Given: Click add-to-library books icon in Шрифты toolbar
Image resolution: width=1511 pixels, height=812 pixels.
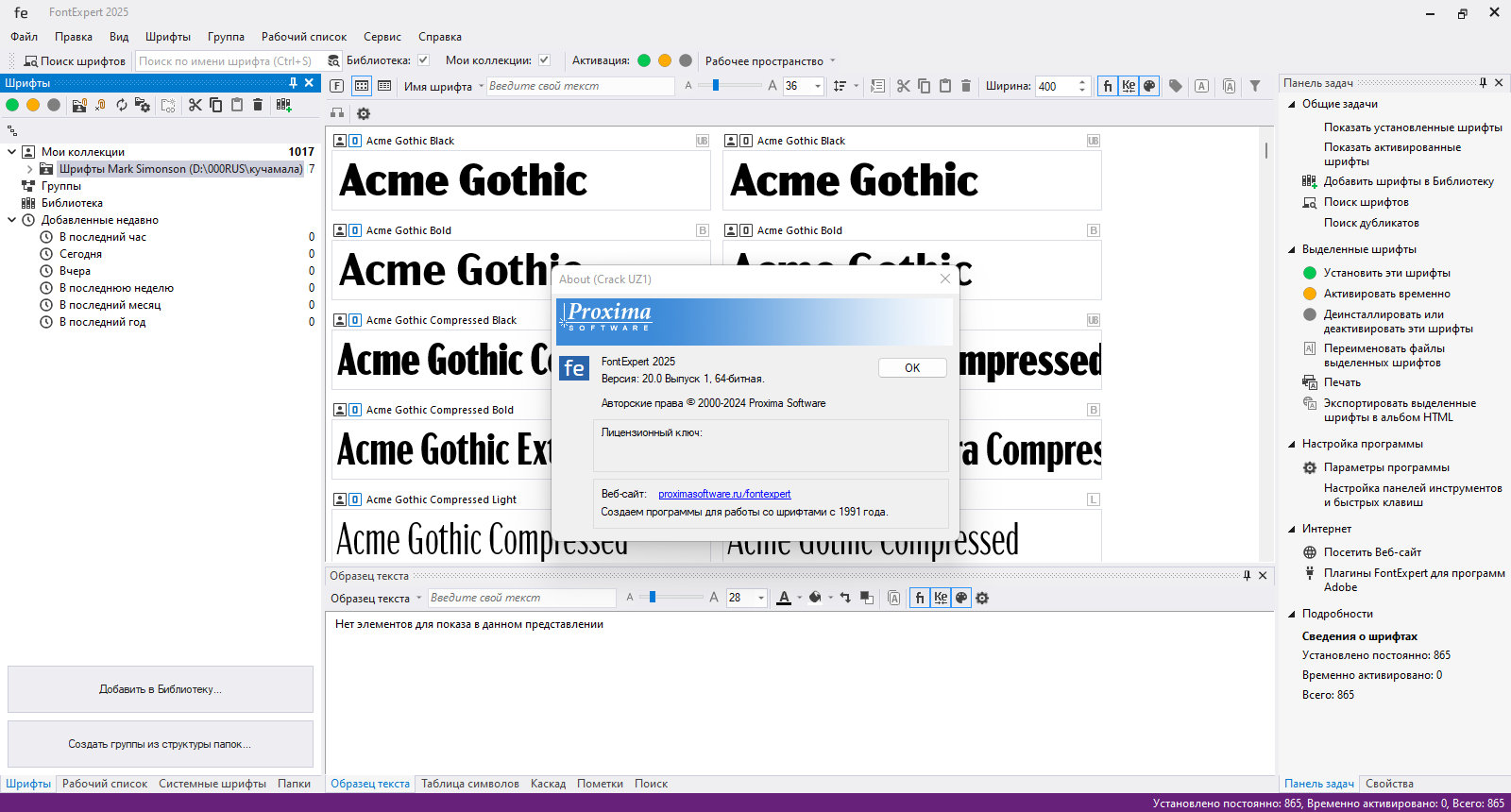Looking at the screenshot, I should pos(283,105).
